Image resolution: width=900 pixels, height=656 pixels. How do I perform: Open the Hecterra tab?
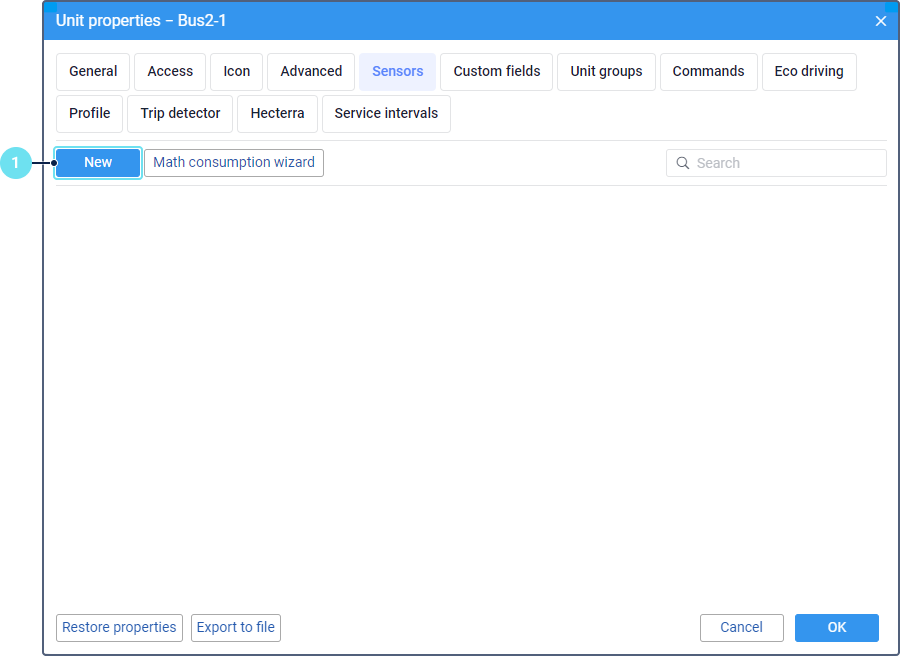tap(277, 114)
